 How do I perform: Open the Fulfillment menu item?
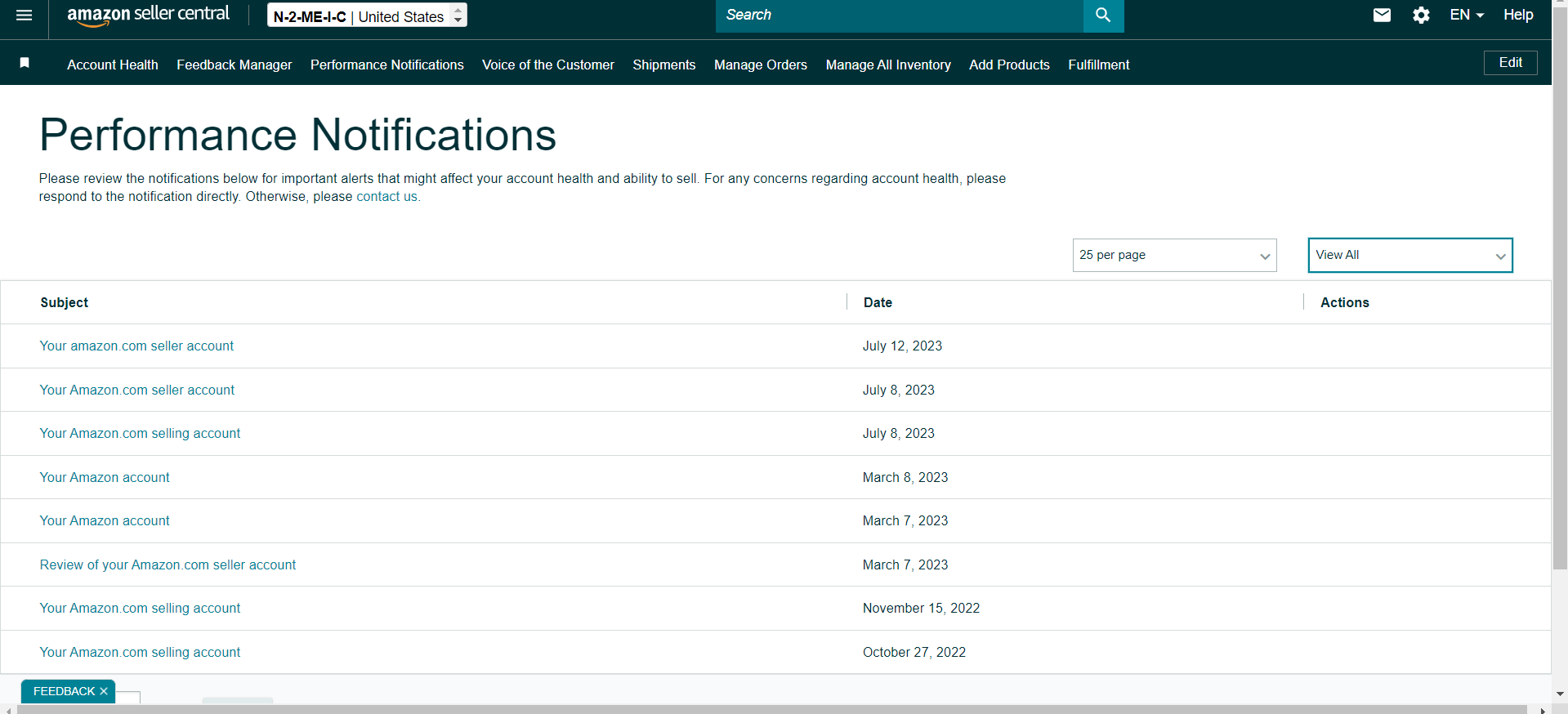pos(1099,65)
